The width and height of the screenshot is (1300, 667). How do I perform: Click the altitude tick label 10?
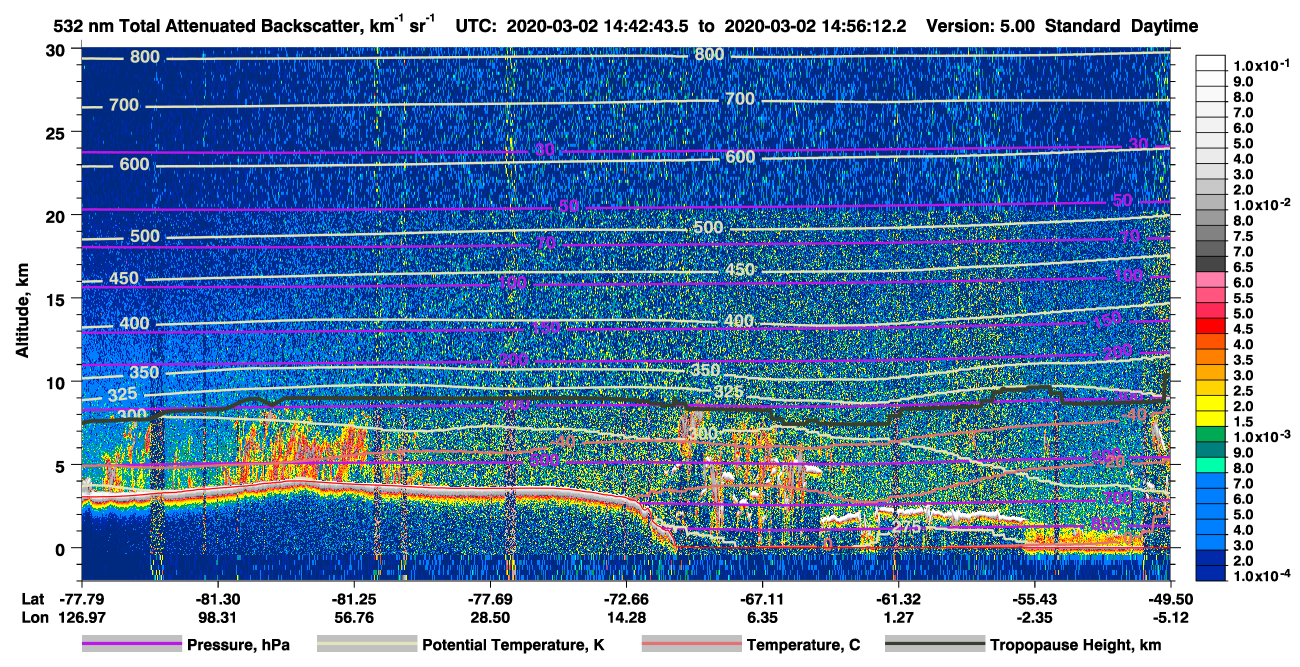tap(58, 382)
